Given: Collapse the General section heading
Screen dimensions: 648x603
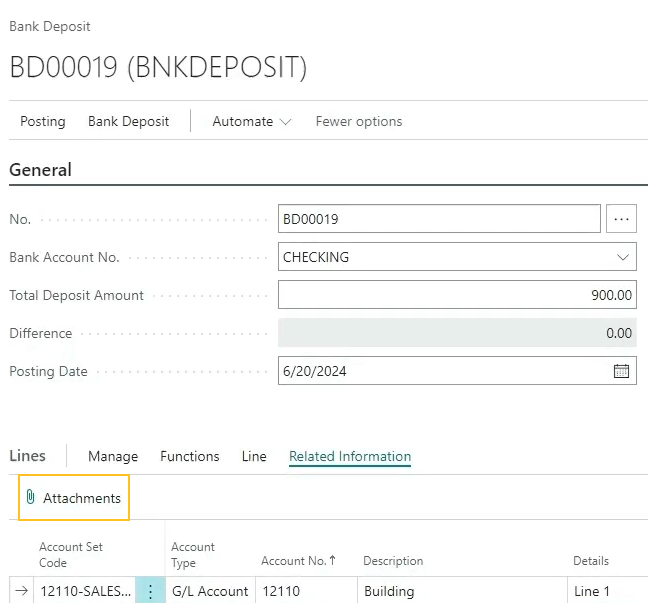Looking at the screenshot, I should point(40,170).
